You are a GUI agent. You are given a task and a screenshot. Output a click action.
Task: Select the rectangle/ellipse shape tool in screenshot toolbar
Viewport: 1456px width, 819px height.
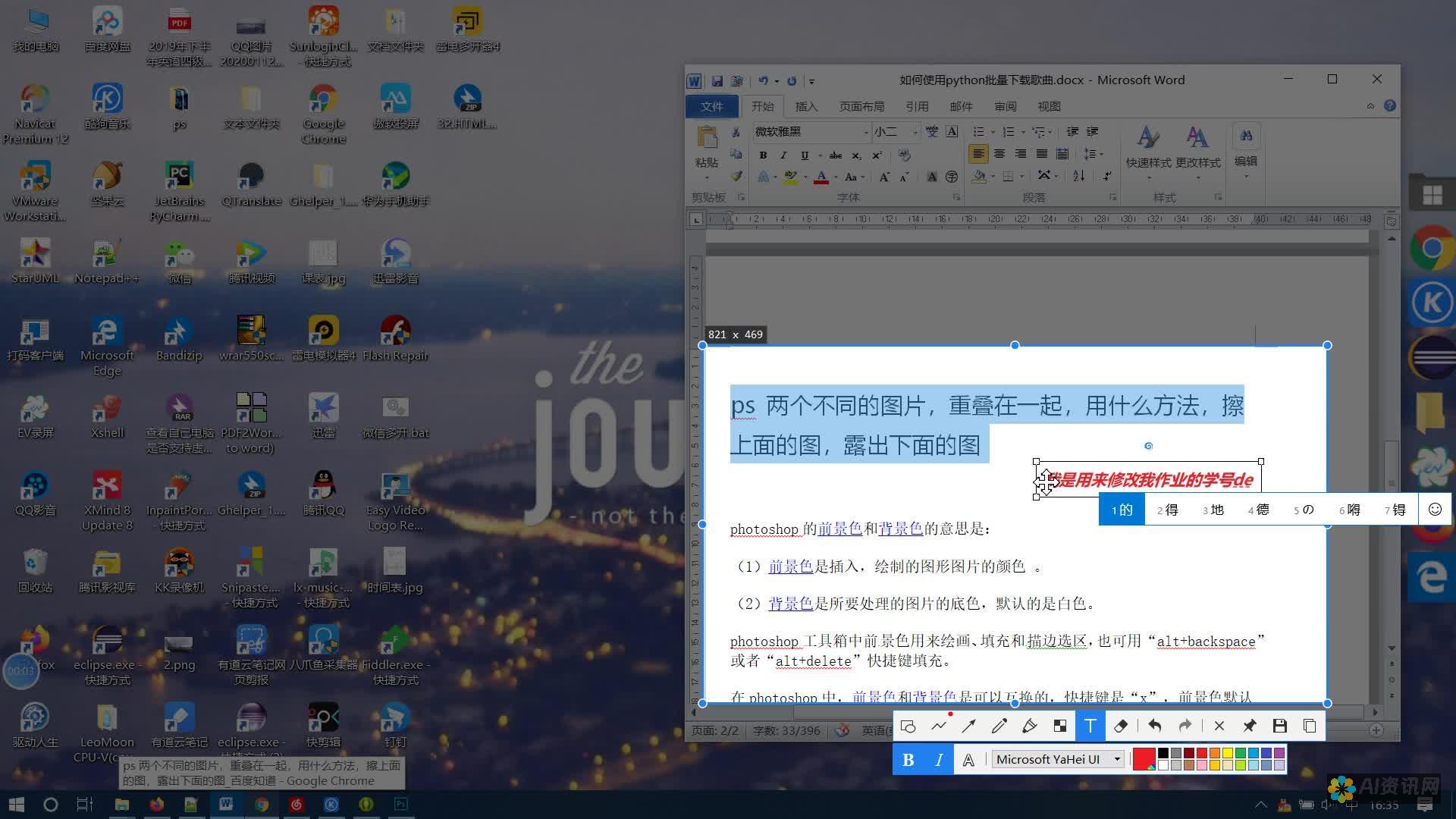(908, 726)
